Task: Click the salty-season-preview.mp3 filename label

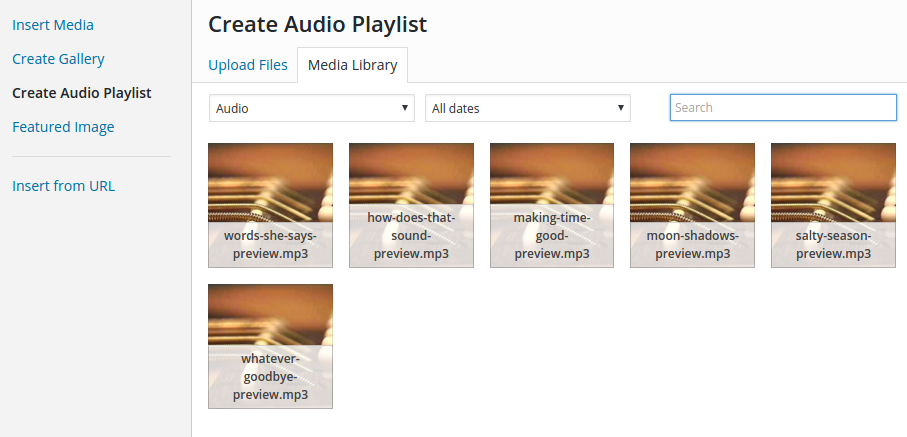Action: (833, 245)
